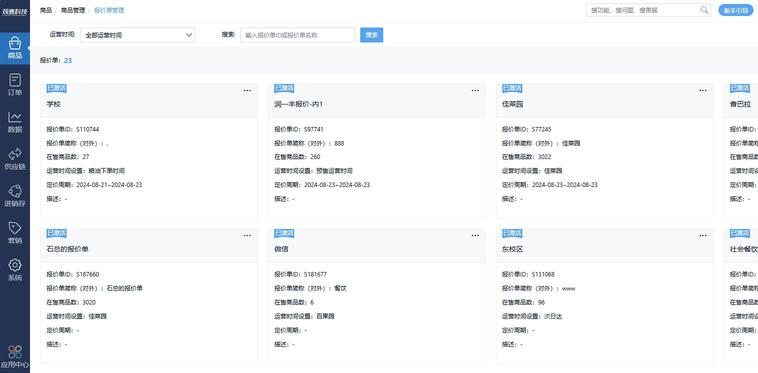Open the 微信 card title
758x373 pixels.
coord(281,249)
